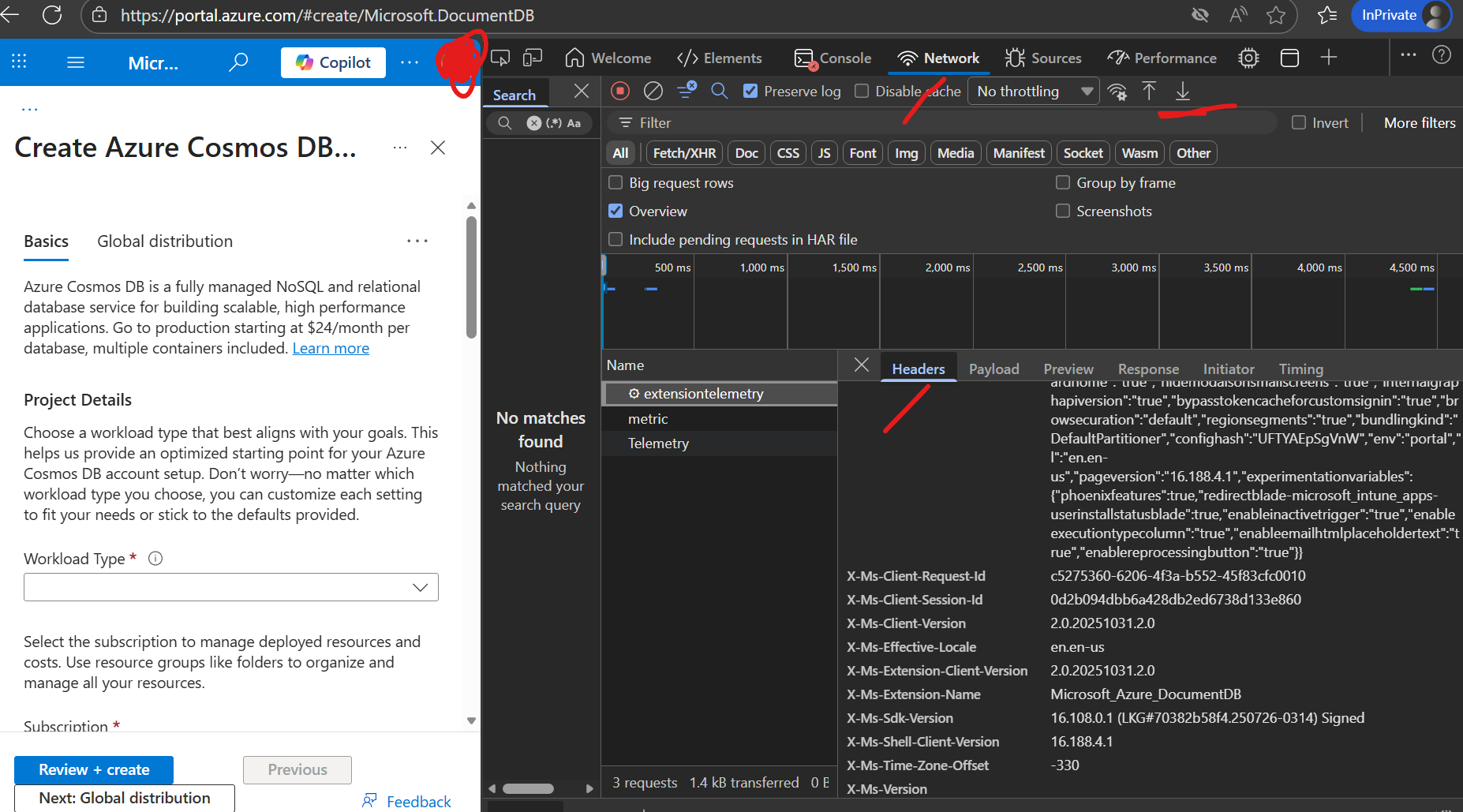Uncheck the Overview checkbox
This screenshot has height=812, width=1463.
(616, 211)
